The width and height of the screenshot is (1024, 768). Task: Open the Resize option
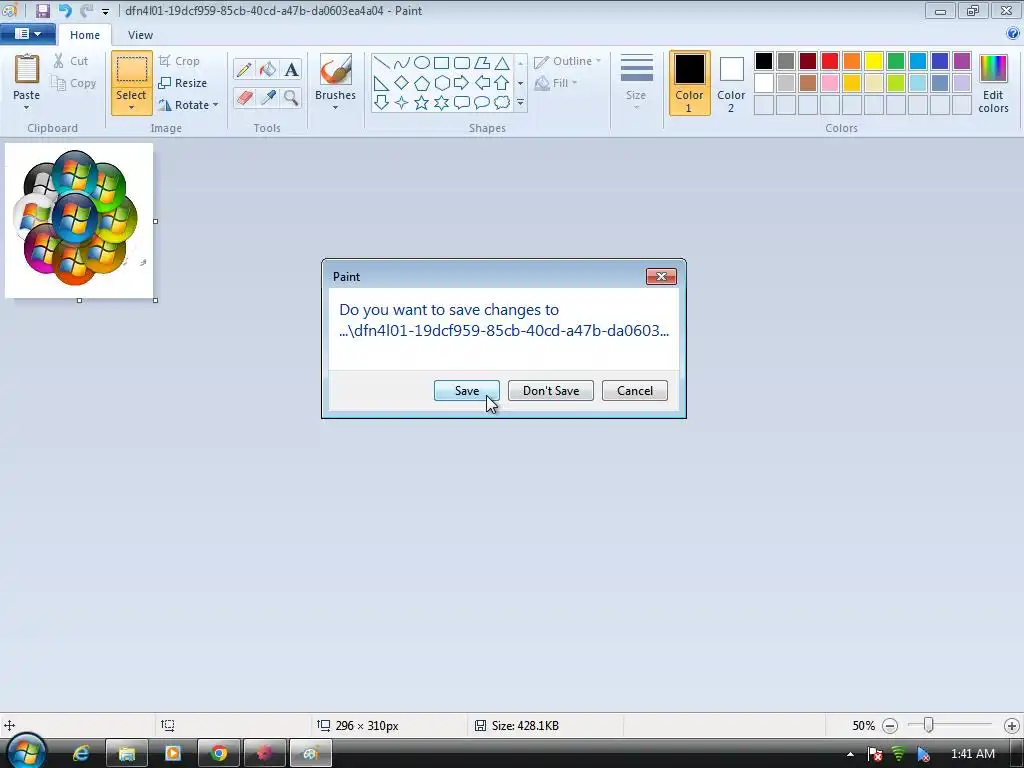pyautogui.click(x=183, y=83)
